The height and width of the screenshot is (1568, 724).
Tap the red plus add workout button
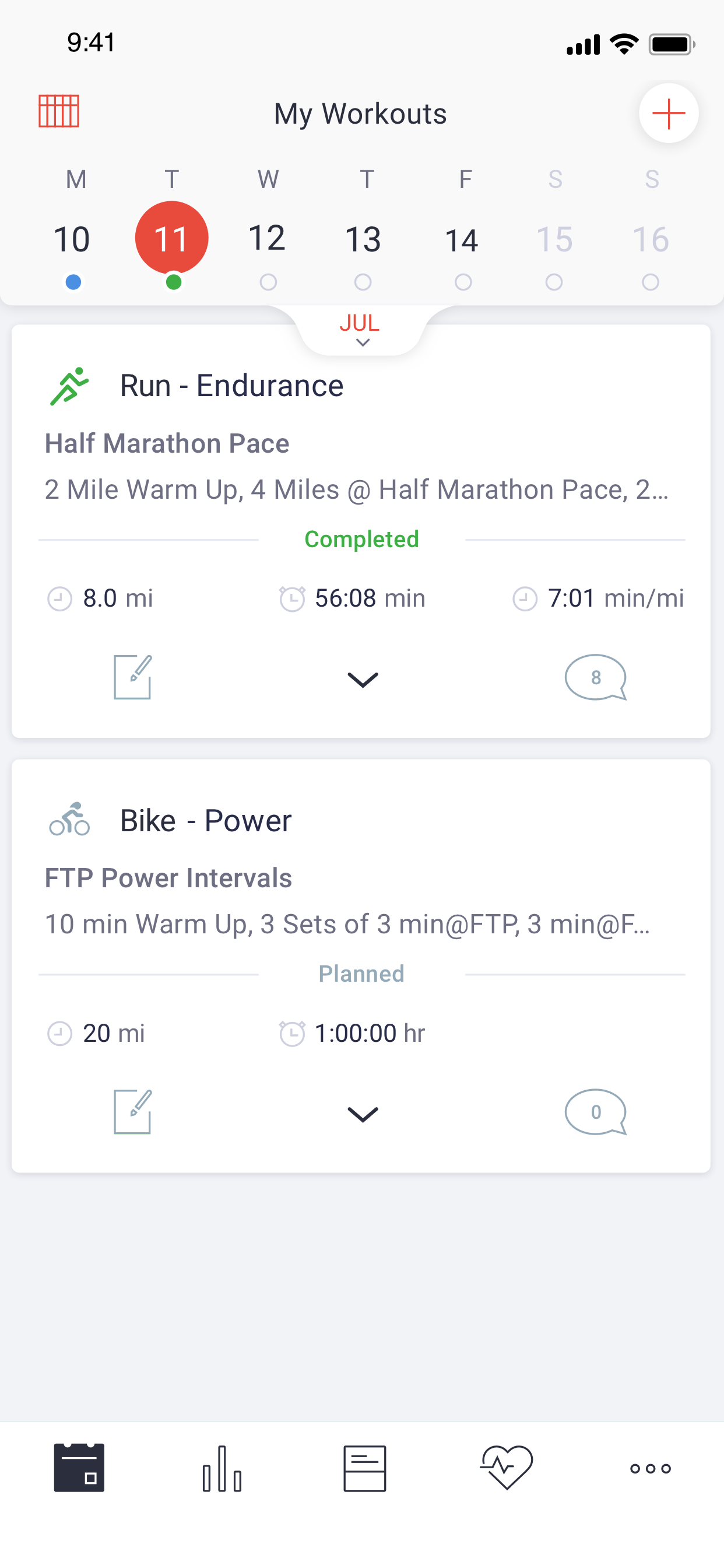668,113
